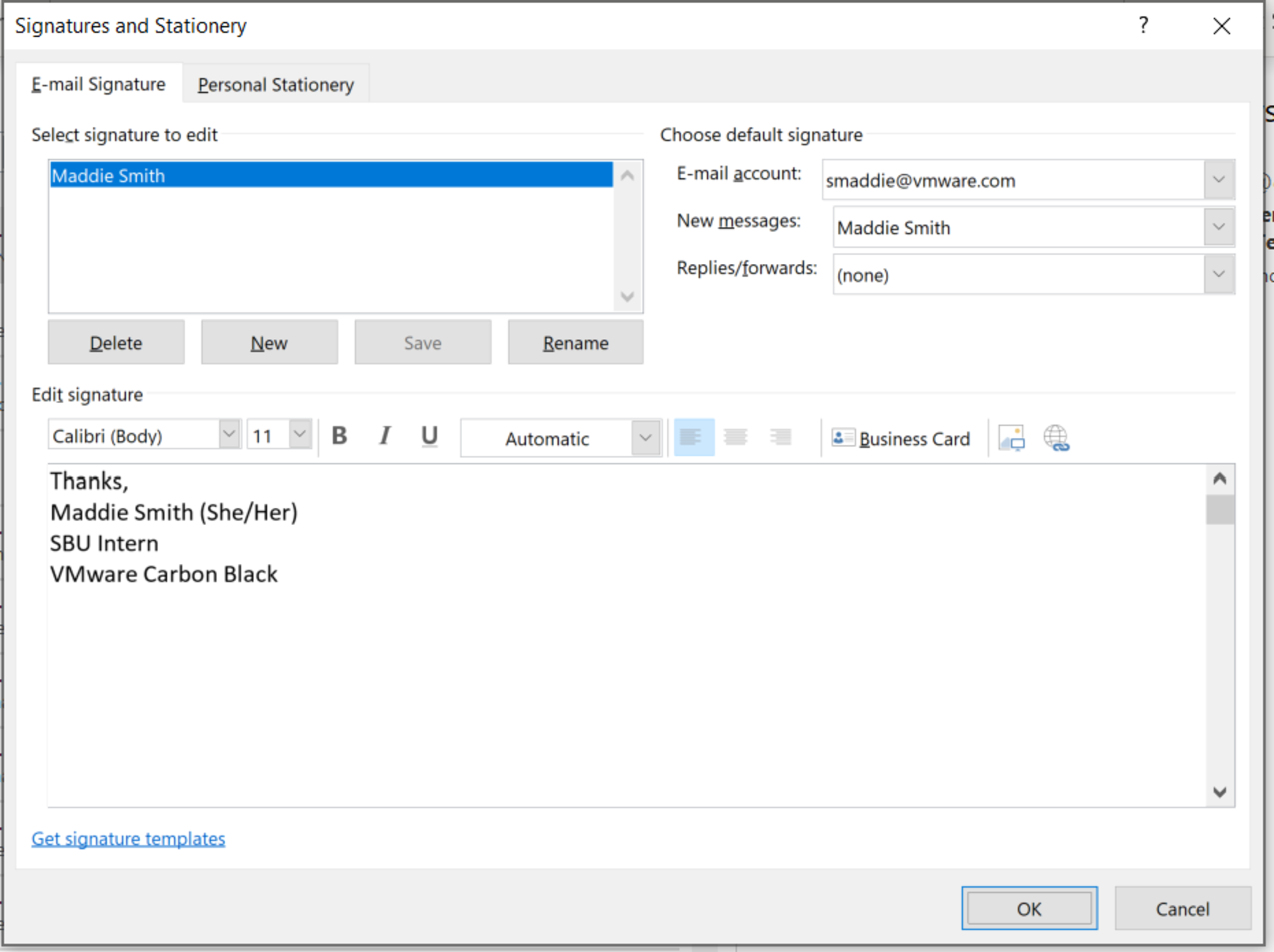The image size is (1274, 952).
Task: Switch to Personal Stationery tab
Action: [x=276, y=85]
